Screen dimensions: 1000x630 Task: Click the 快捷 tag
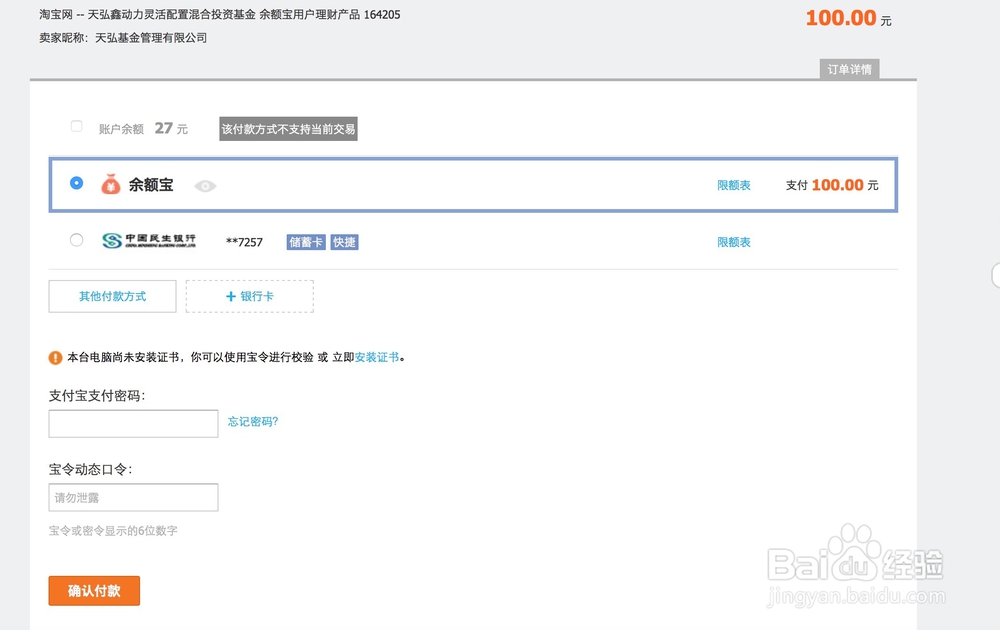pos(344,242)
